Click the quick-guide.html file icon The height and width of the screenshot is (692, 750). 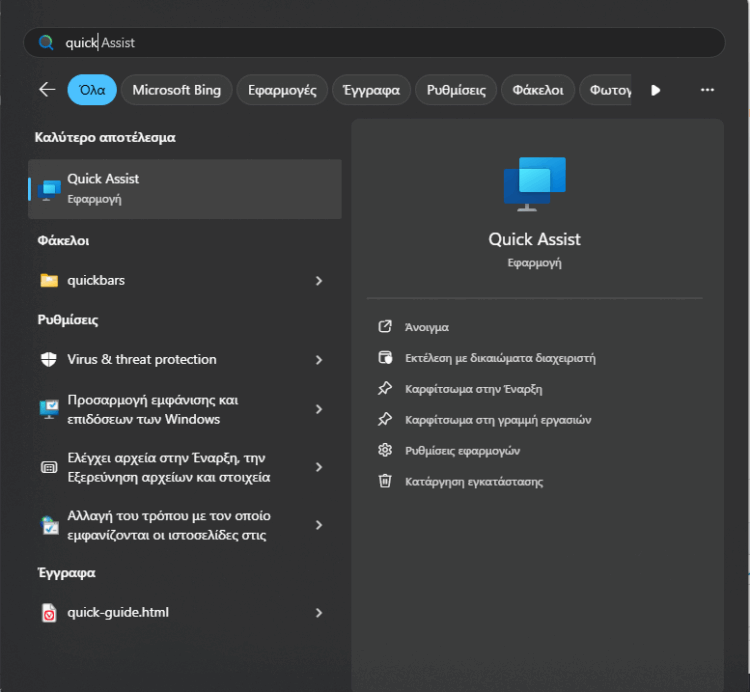point(49,613)
